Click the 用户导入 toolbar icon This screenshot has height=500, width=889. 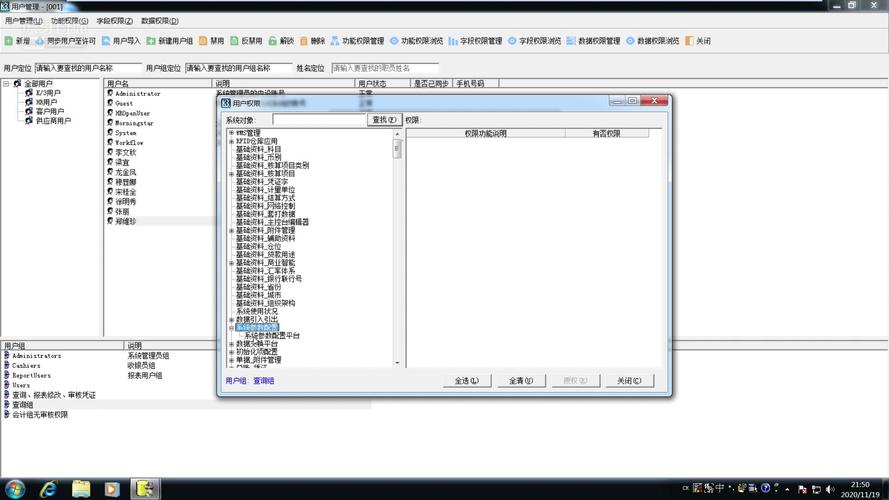coord(106,41)
